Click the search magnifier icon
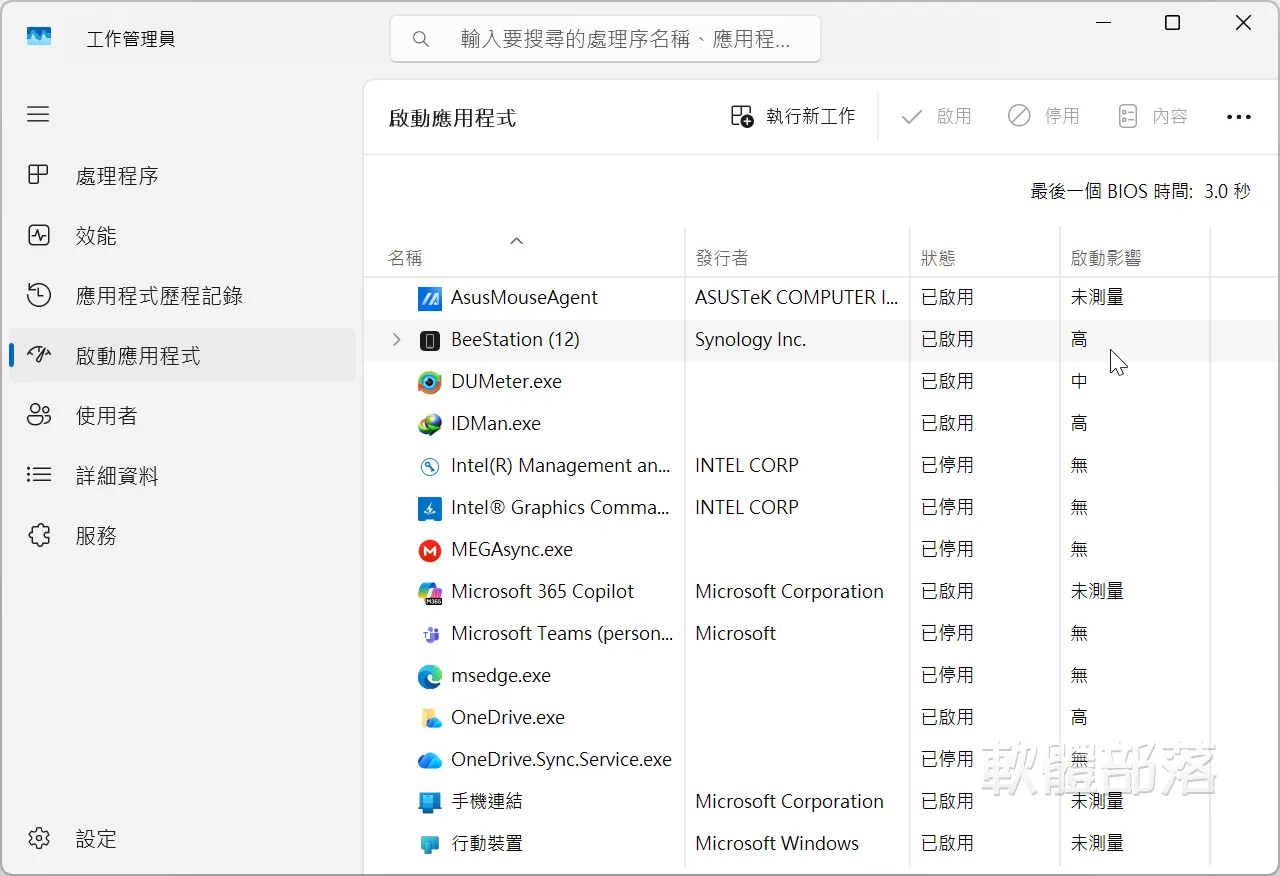Viewport: 1280px width, 876px height. pyautogui.click(x=421, y=39)
